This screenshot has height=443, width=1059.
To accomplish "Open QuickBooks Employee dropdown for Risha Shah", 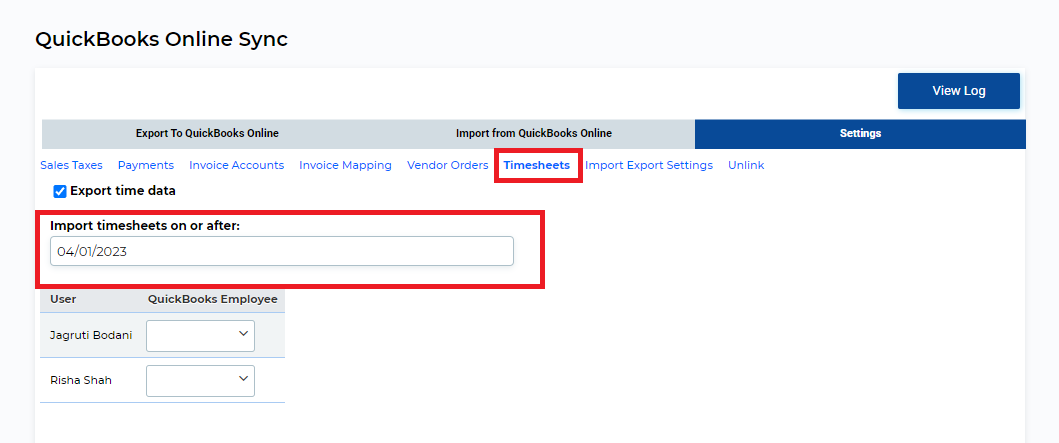I will click(x=201, y=381).
